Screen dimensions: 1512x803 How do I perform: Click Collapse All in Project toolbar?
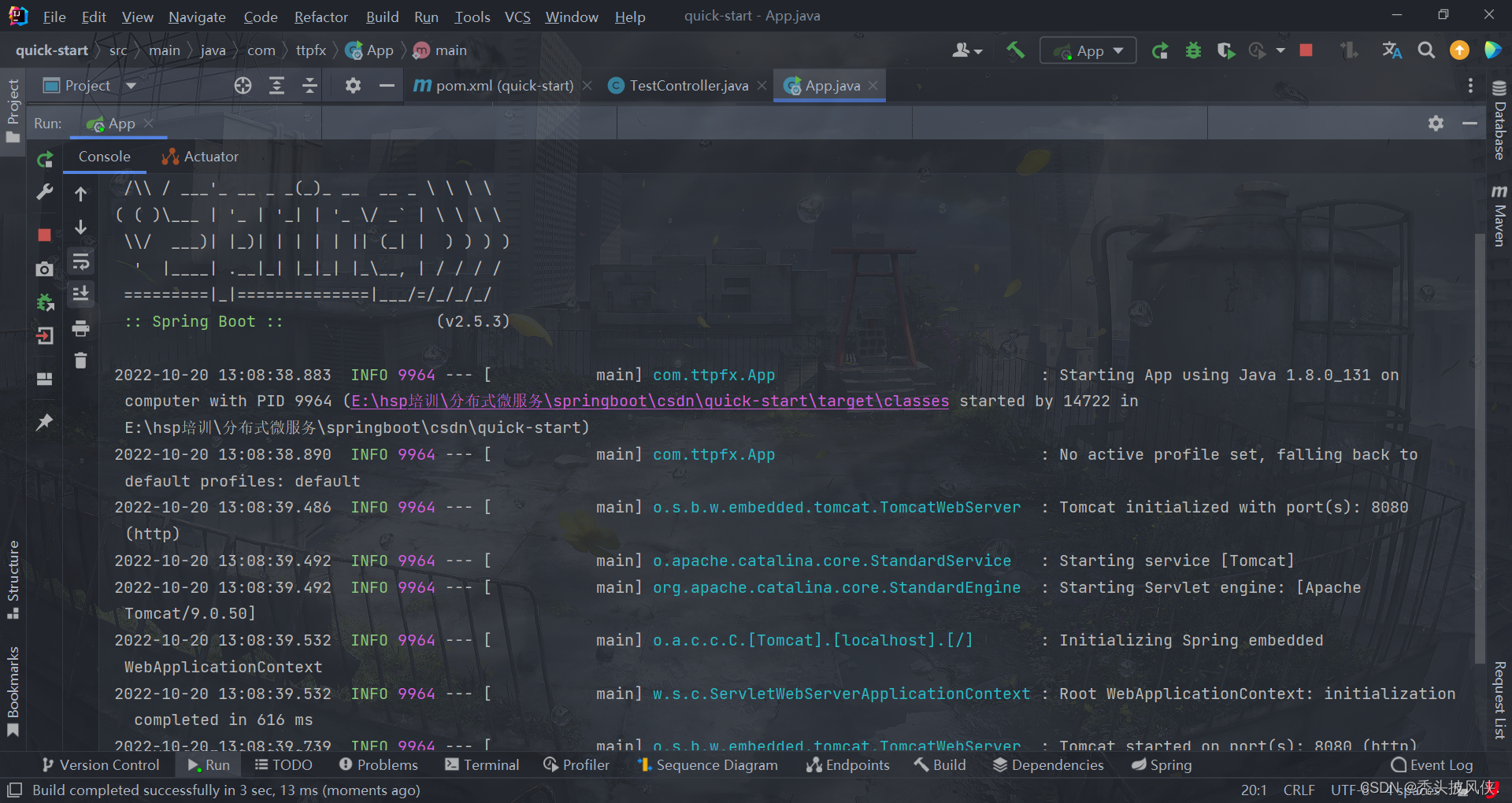point(309,86)
